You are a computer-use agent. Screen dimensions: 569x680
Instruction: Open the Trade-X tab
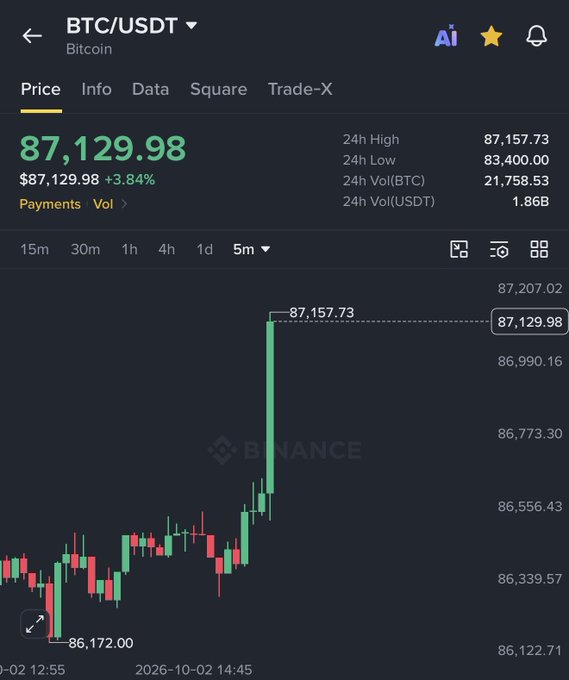[300, 89]
